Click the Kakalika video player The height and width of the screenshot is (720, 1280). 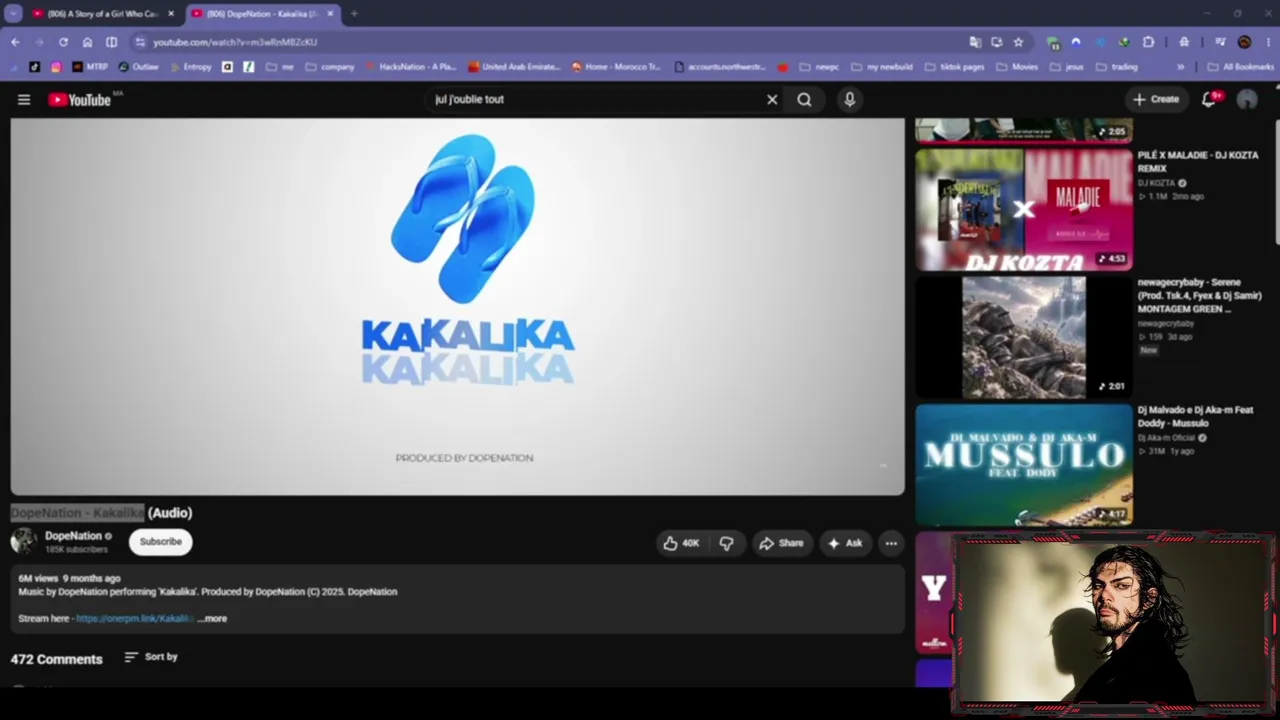click(458, 307)
